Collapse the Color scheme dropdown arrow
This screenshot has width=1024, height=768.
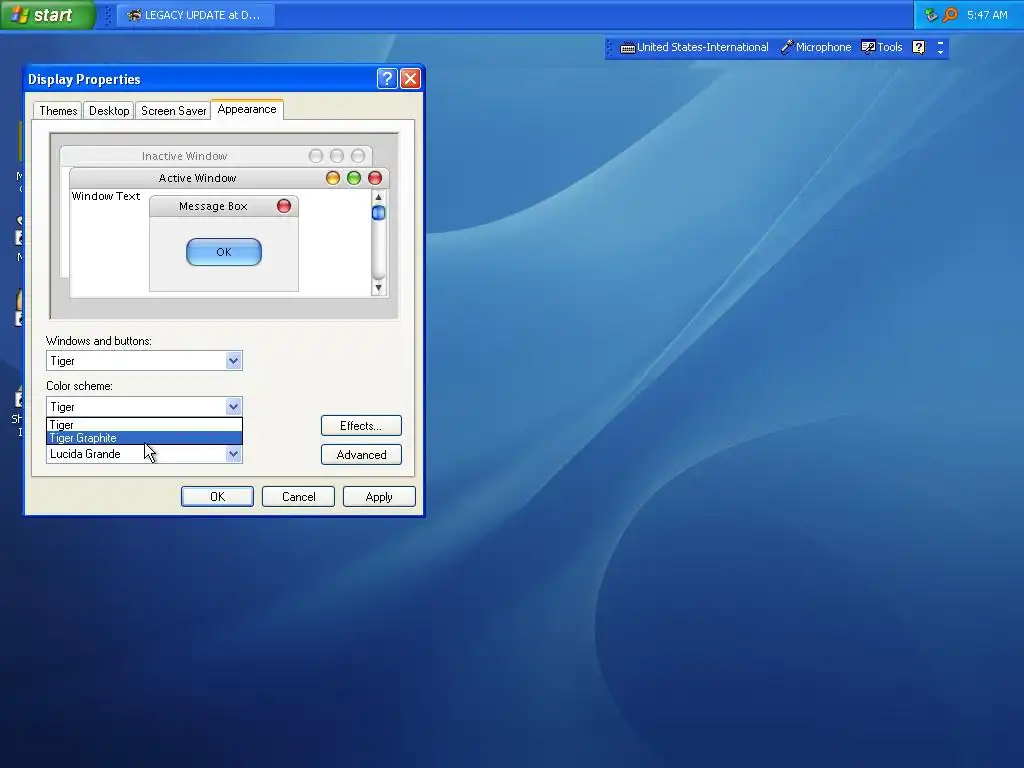click(x=233, y=406)
